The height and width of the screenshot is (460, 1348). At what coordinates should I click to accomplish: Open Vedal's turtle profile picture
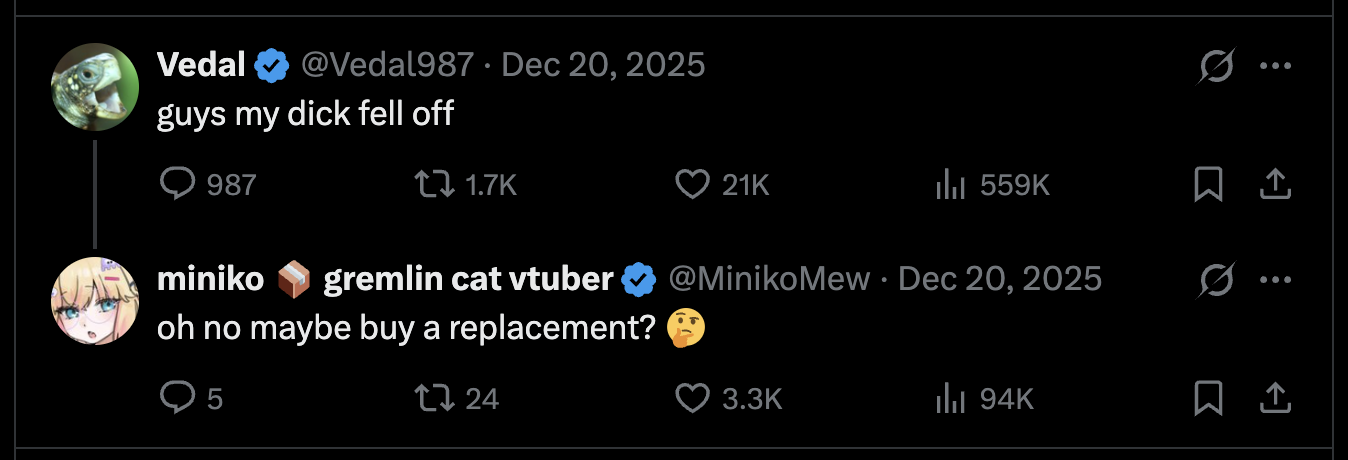(x=94, y=87)
